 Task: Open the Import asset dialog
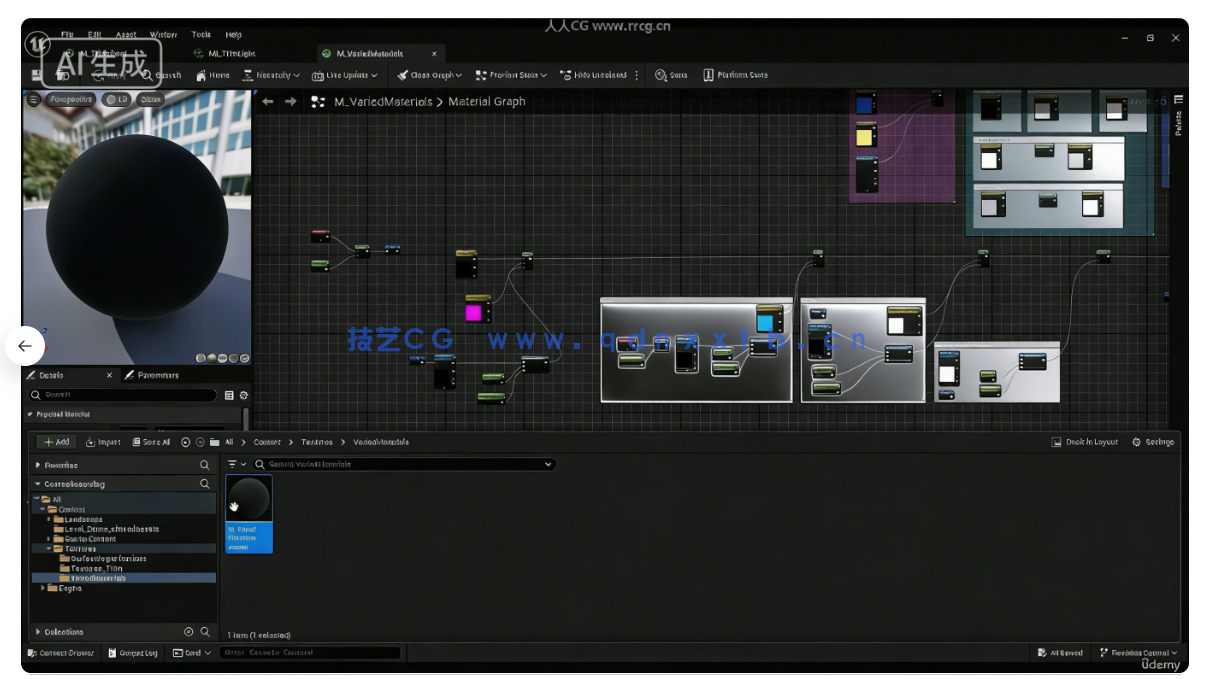tap(103, 442)
